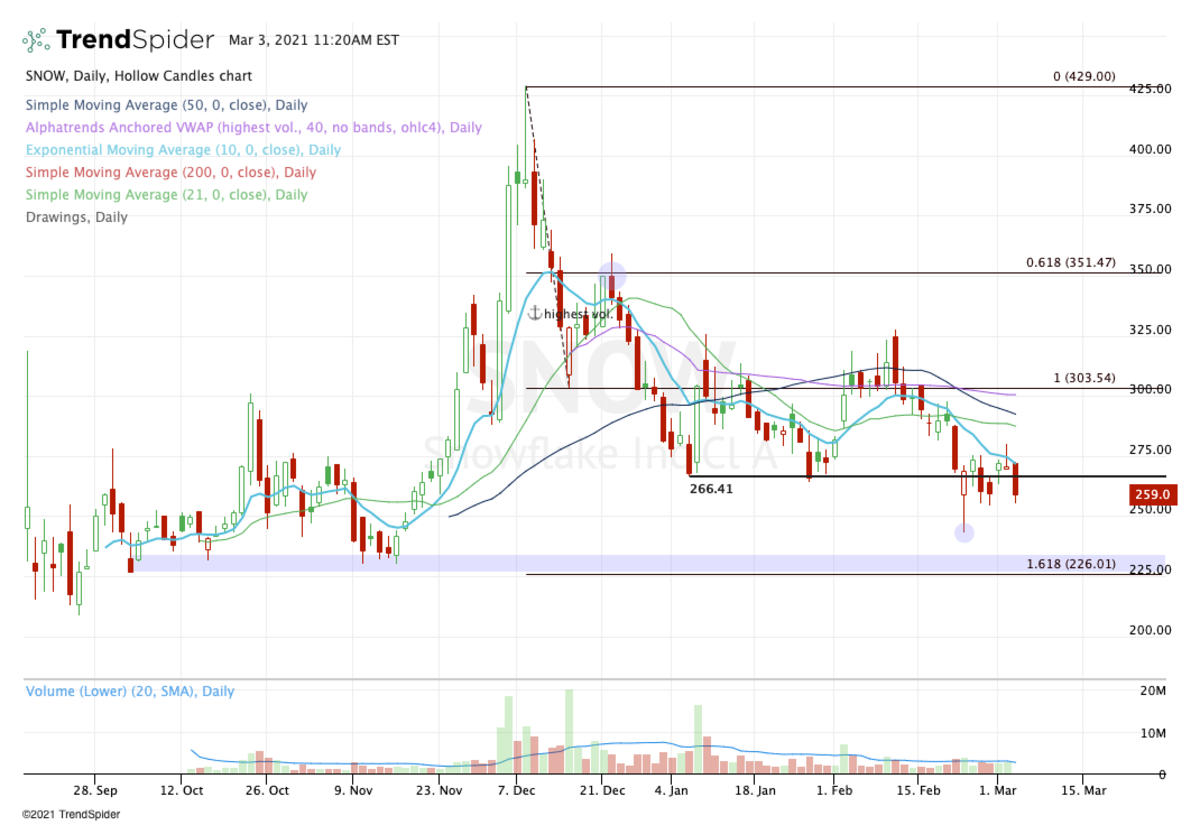Select the Alphatrends Anchored VWAP legend entry
Viewport: 1200px width, 825px height.
[x=254, y=128]
